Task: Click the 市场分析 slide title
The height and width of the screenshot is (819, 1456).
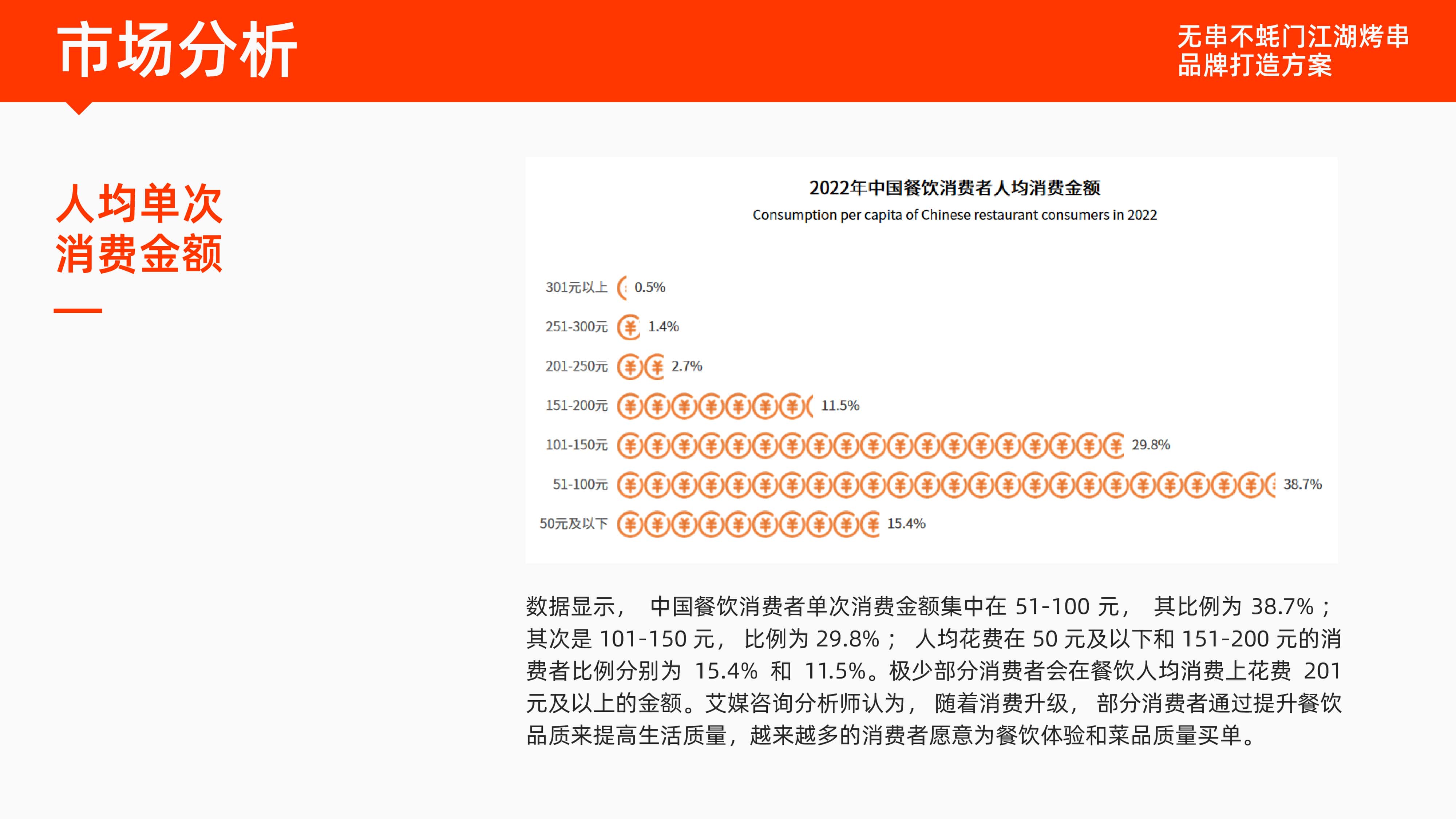Action: click(177, 50)
